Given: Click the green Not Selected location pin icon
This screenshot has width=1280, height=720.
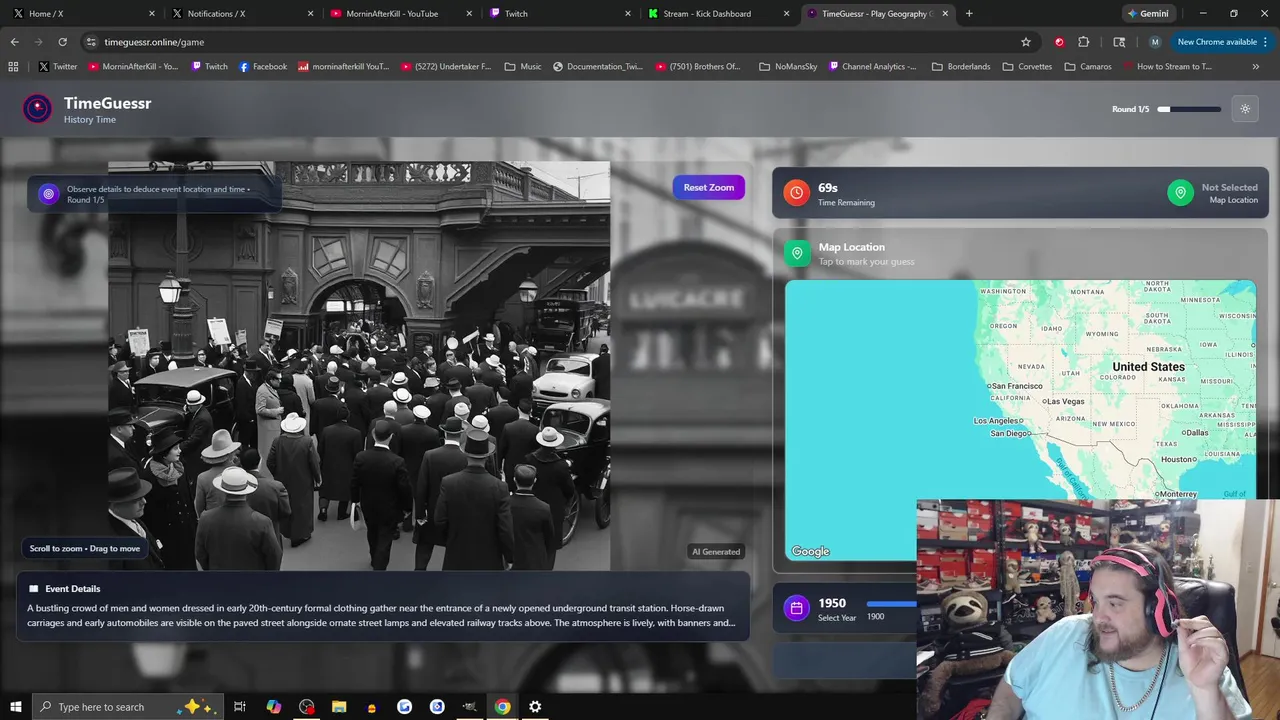Looking at the screenshot, I should tap(1180, 193).
